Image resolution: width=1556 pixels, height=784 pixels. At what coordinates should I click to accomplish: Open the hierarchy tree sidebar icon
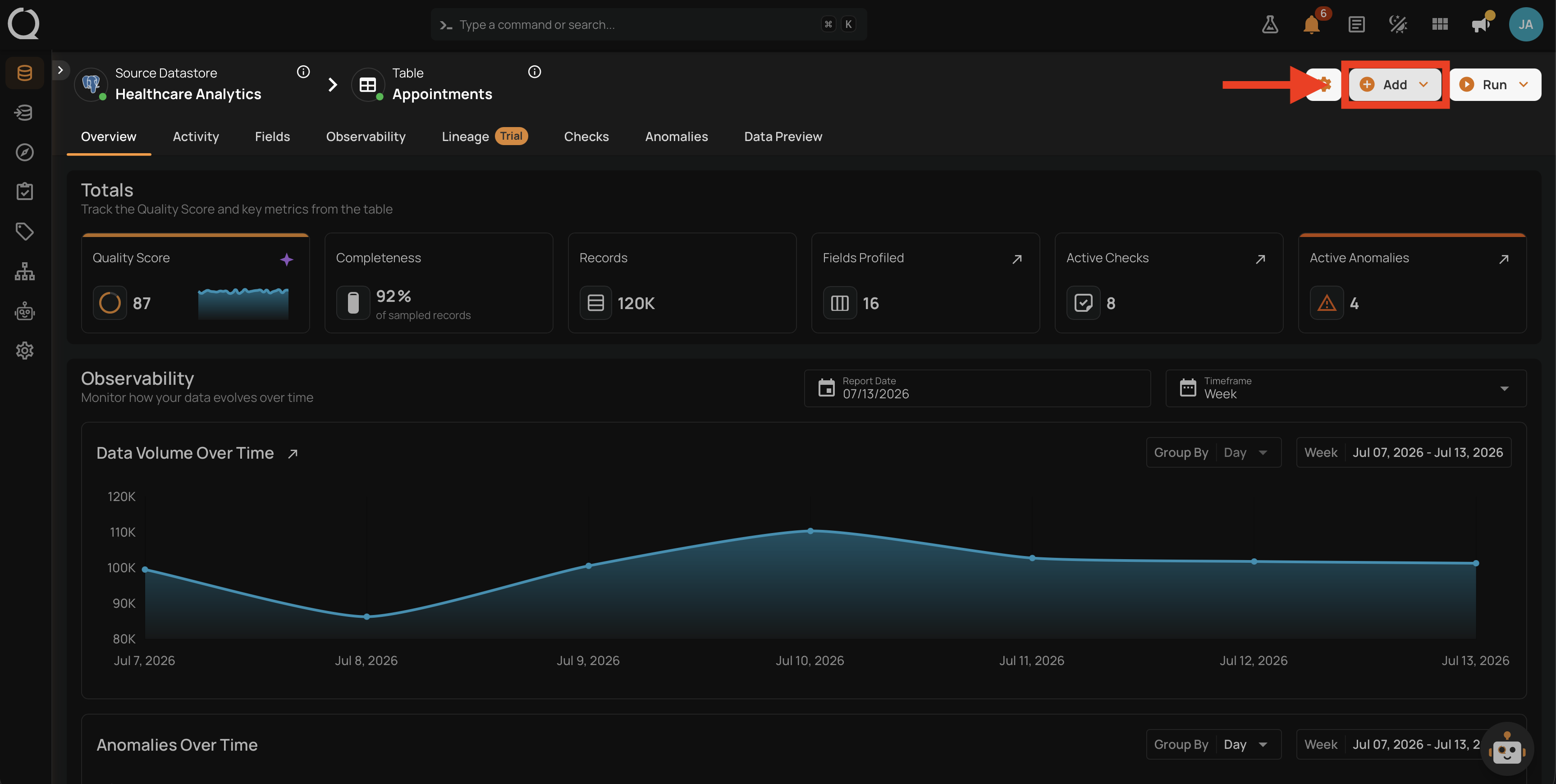tap(24, 271)
